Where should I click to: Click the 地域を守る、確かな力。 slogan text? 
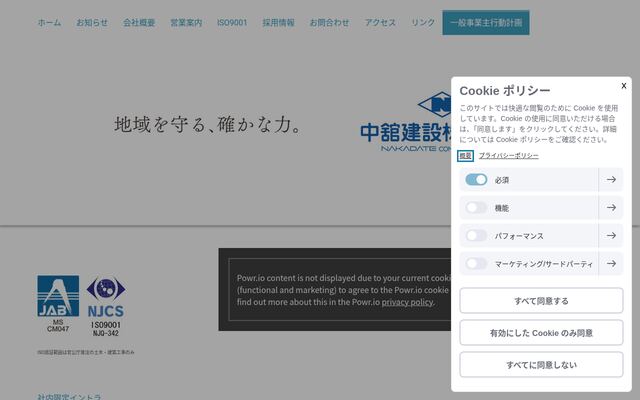click(x=208, y=124)
